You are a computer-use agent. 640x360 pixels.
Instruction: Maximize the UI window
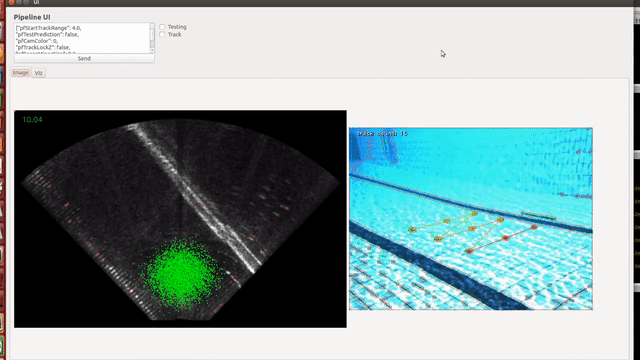click(x=26, y=2)
